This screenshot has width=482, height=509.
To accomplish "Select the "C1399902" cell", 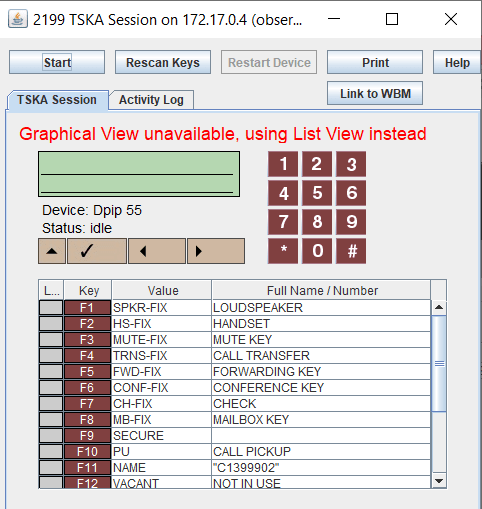I will pos(321,468).
